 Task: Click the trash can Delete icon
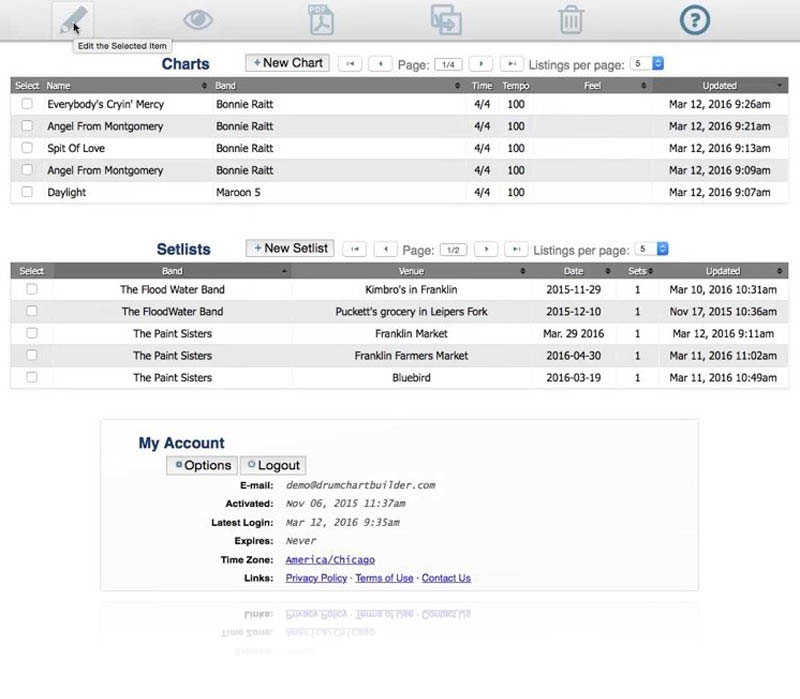571,18
